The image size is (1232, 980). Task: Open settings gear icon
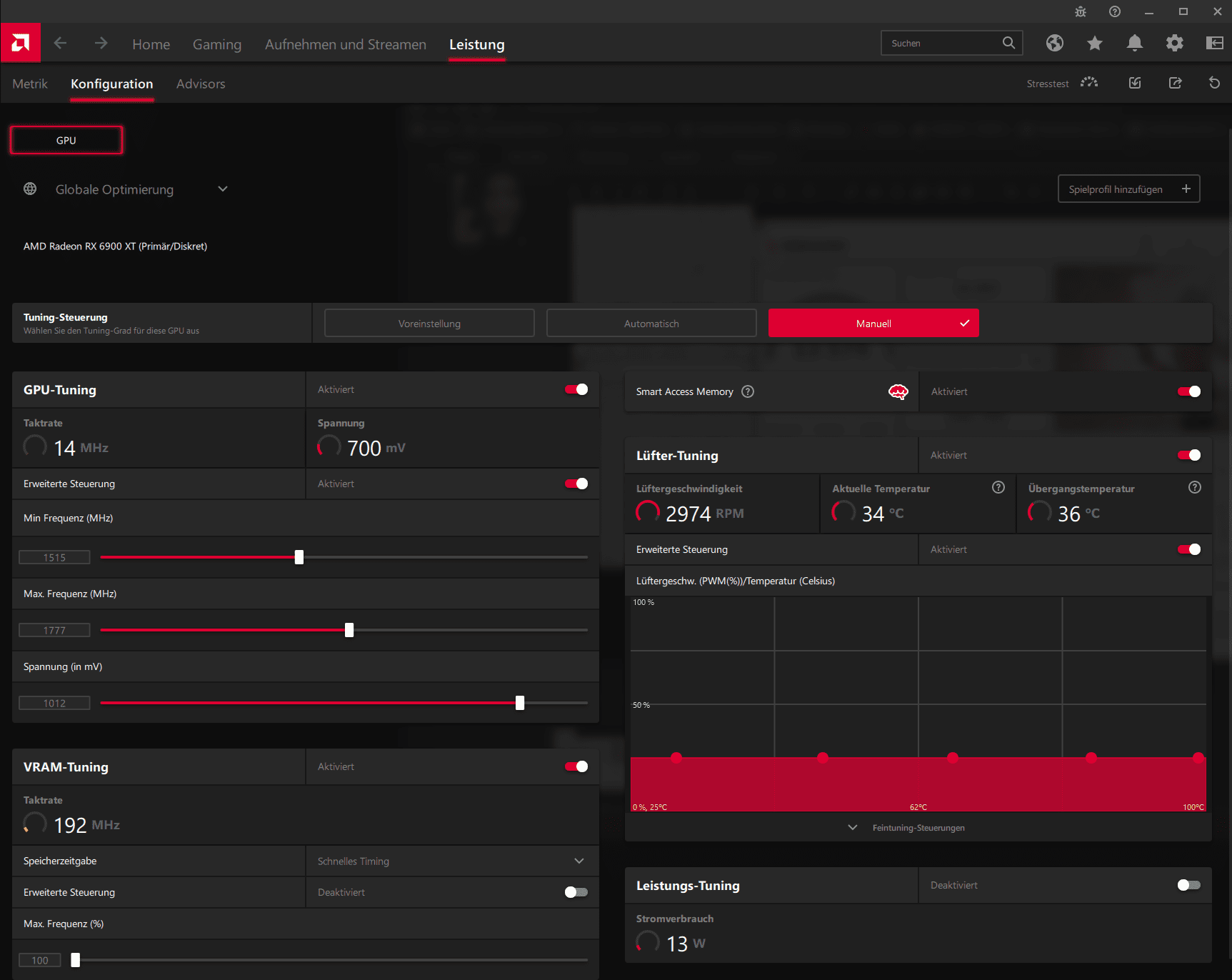(1175, 44)
